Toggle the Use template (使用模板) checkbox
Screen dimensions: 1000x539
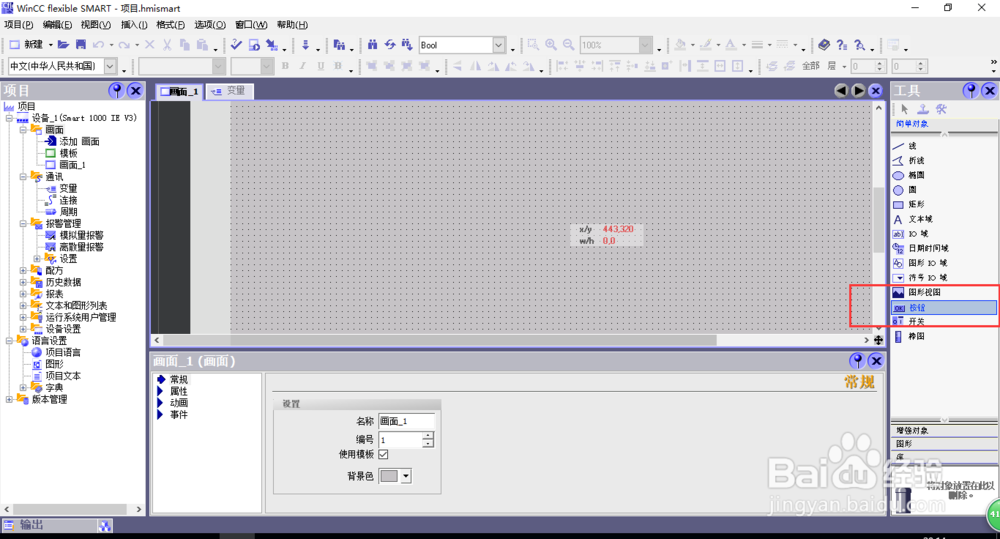(x=383, y=455)
